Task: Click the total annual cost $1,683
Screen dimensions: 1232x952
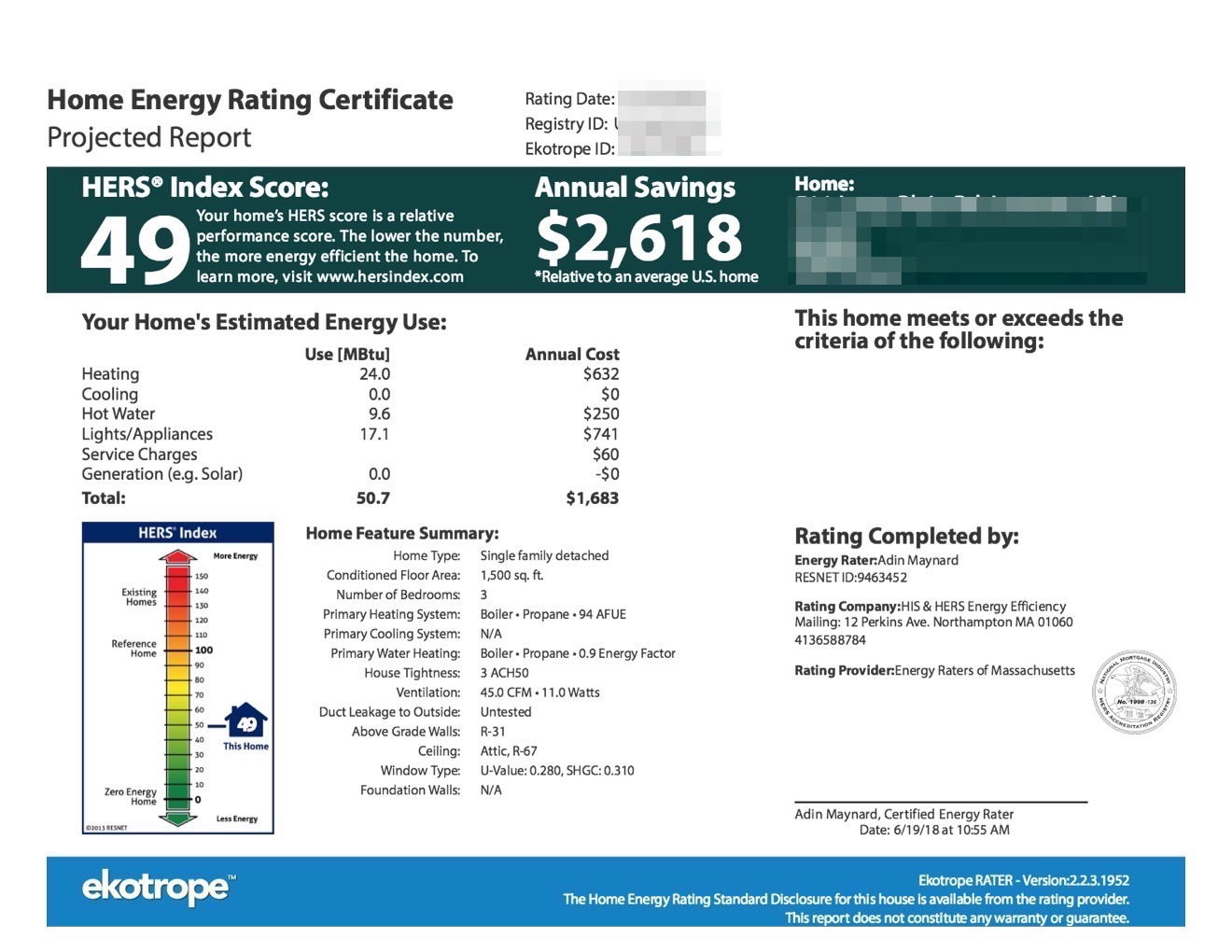Action: coord(592,498)
